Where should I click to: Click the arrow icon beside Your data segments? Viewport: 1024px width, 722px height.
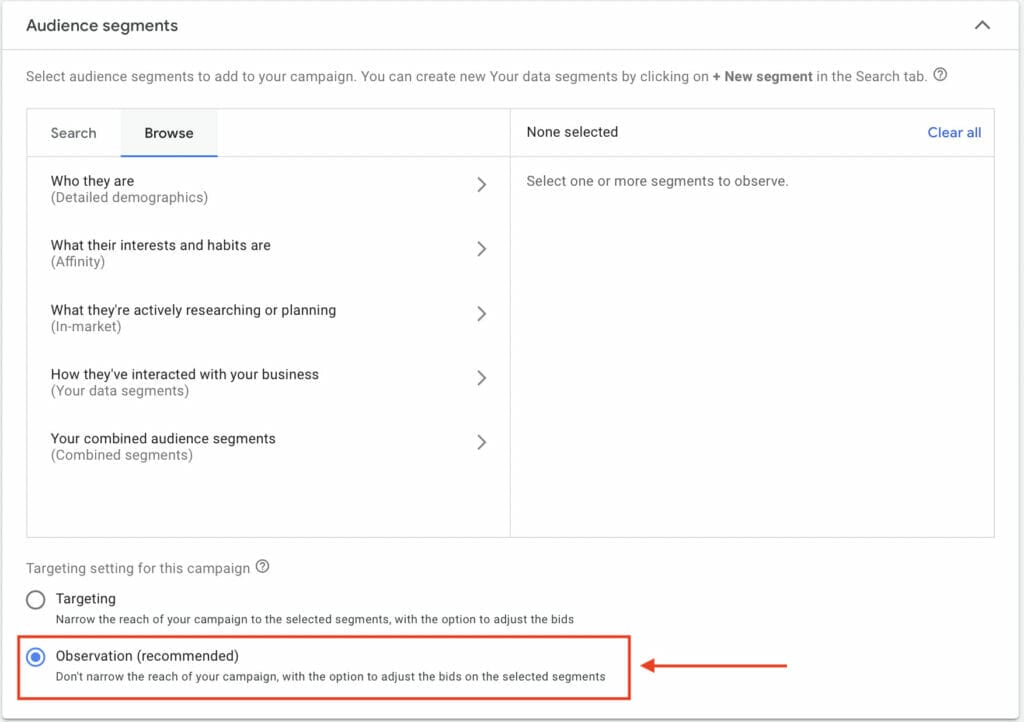coord(481,378)
